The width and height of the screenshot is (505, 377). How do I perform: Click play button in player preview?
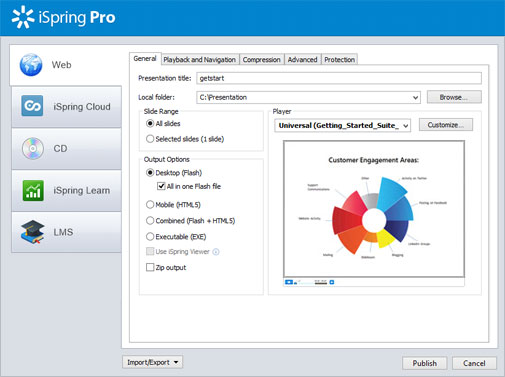(x=289, y=282)
